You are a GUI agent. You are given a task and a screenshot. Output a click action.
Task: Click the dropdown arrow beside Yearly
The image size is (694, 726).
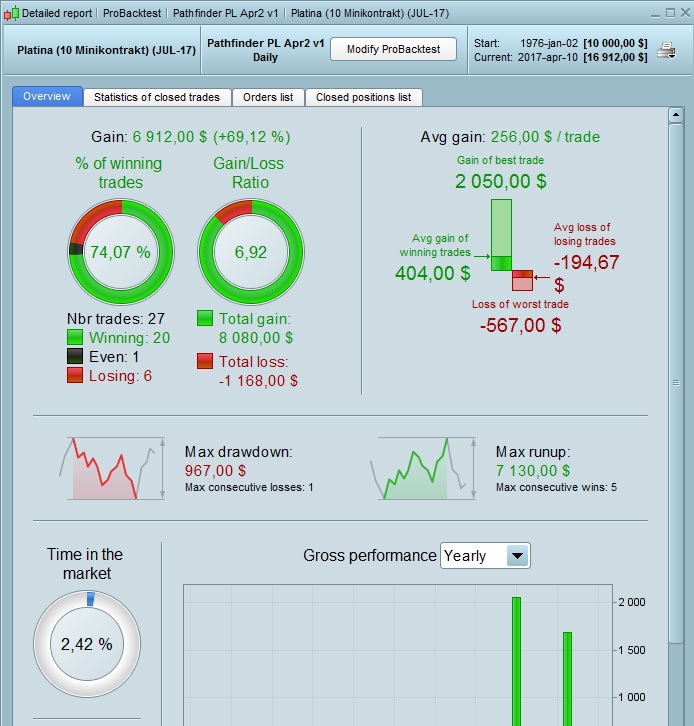518,556
